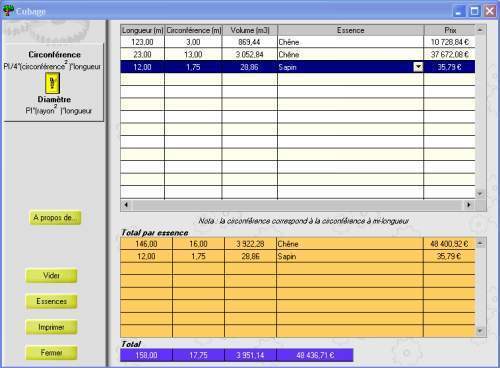Toggle the yellow Circonférence/Diamètre switch
This screenshot has width=500, height=368.
tap(52, 83)
